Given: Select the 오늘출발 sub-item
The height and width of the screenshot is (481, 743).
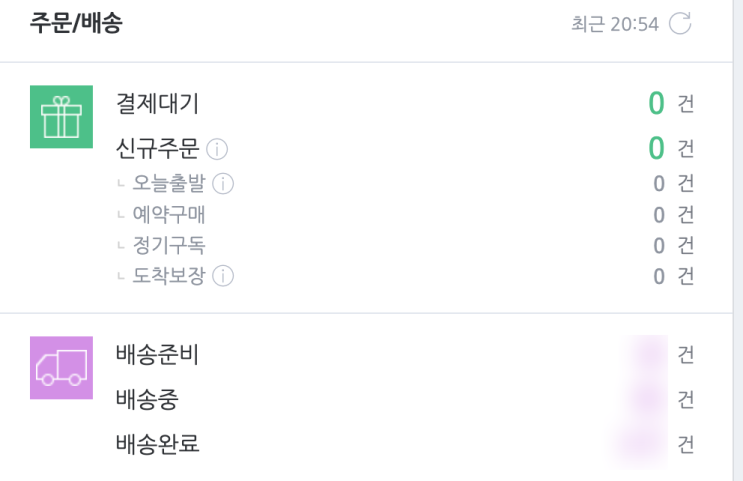Looking at the screenshot, I should point(169,184).
